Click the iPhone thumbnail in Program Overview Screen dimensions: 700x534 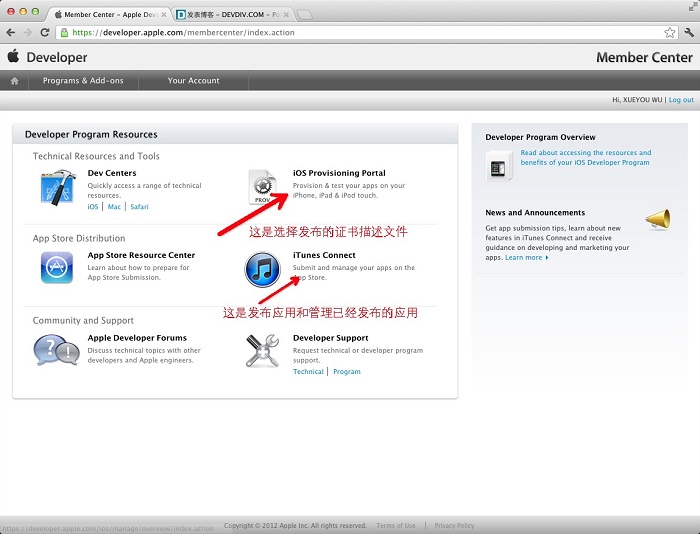click(499, 166)
